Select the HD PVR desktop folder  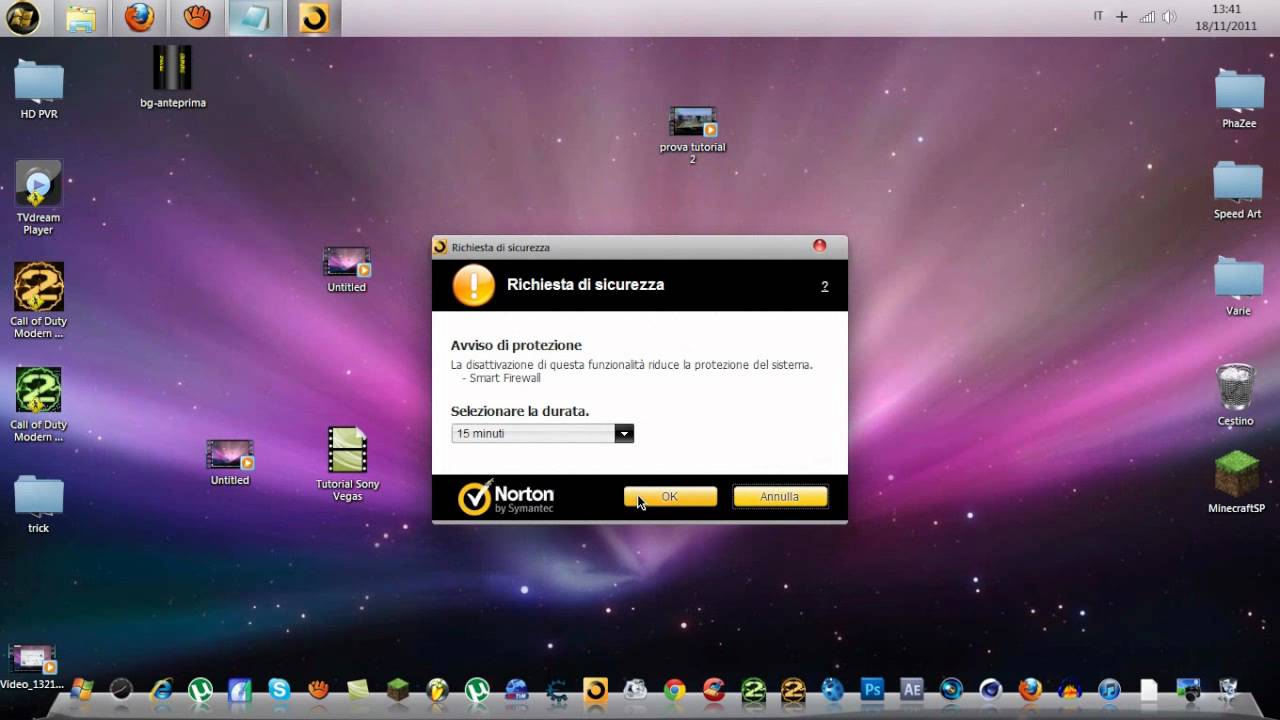tap(39, 89)
